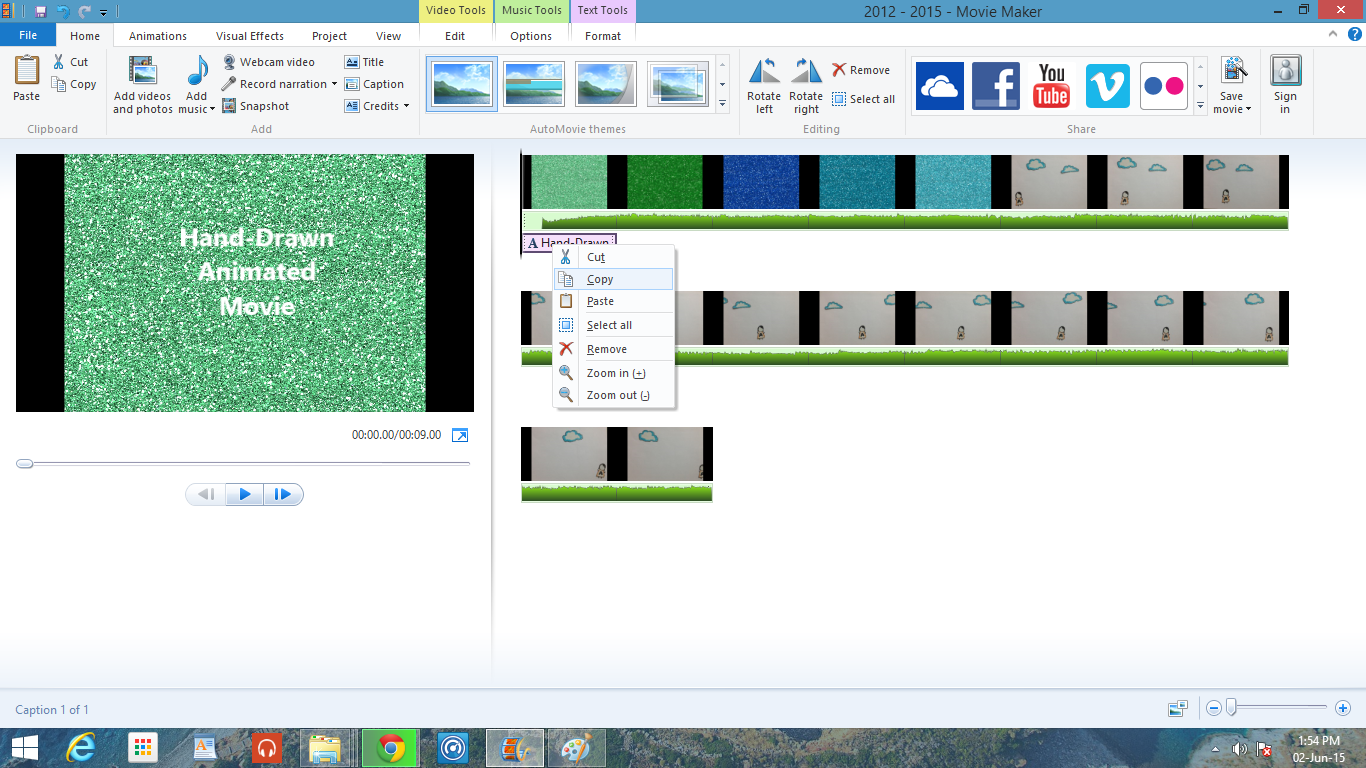Image resolution: width=1366 pixels, height=768 pixels.
Task: Open the File menu
Action: point(28,35)
